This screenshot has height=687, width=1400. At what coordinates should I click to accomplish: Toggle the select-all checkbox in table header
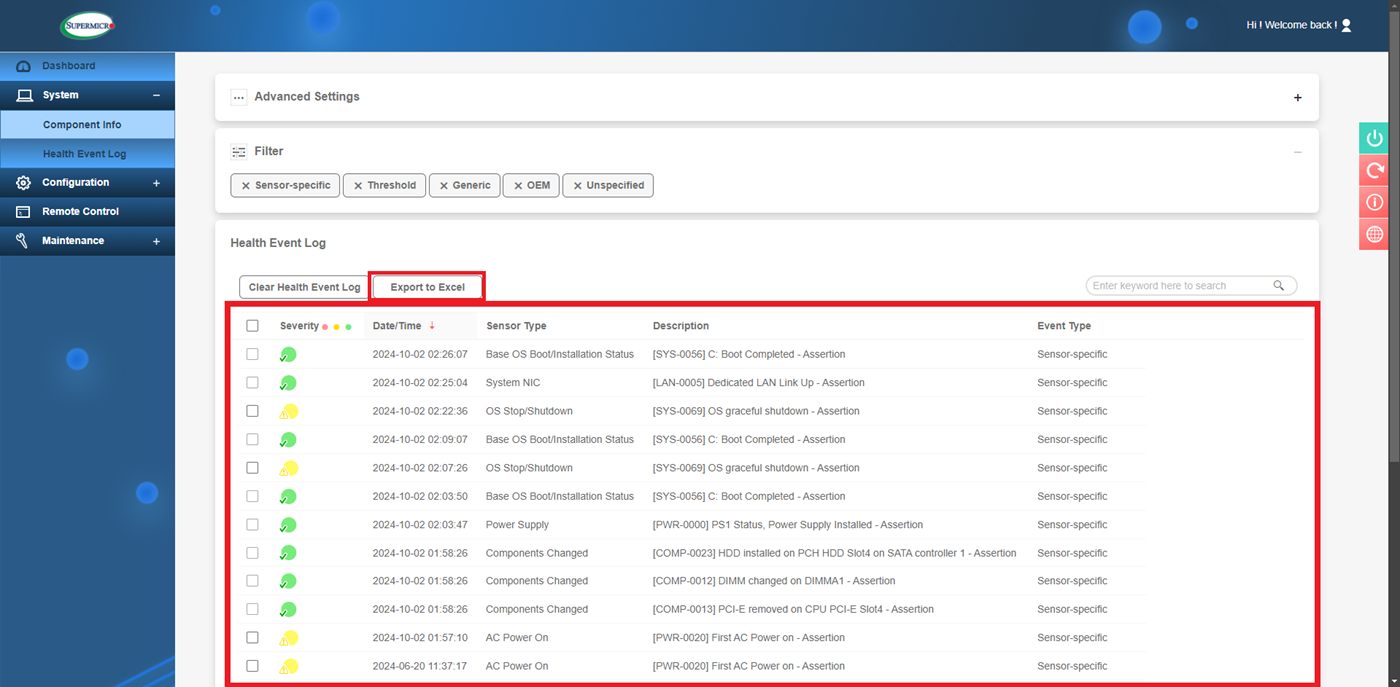pyautogui.click(x=252, y=326)
